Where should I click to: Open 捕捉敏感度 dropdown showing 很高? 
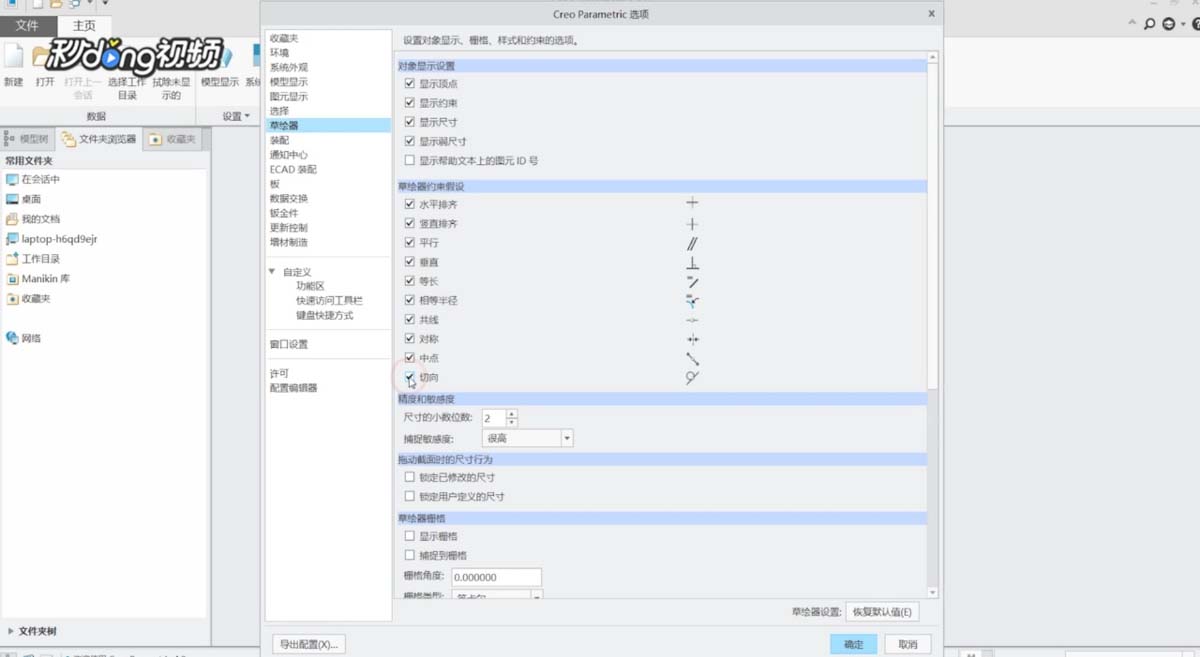click(527, 438)
